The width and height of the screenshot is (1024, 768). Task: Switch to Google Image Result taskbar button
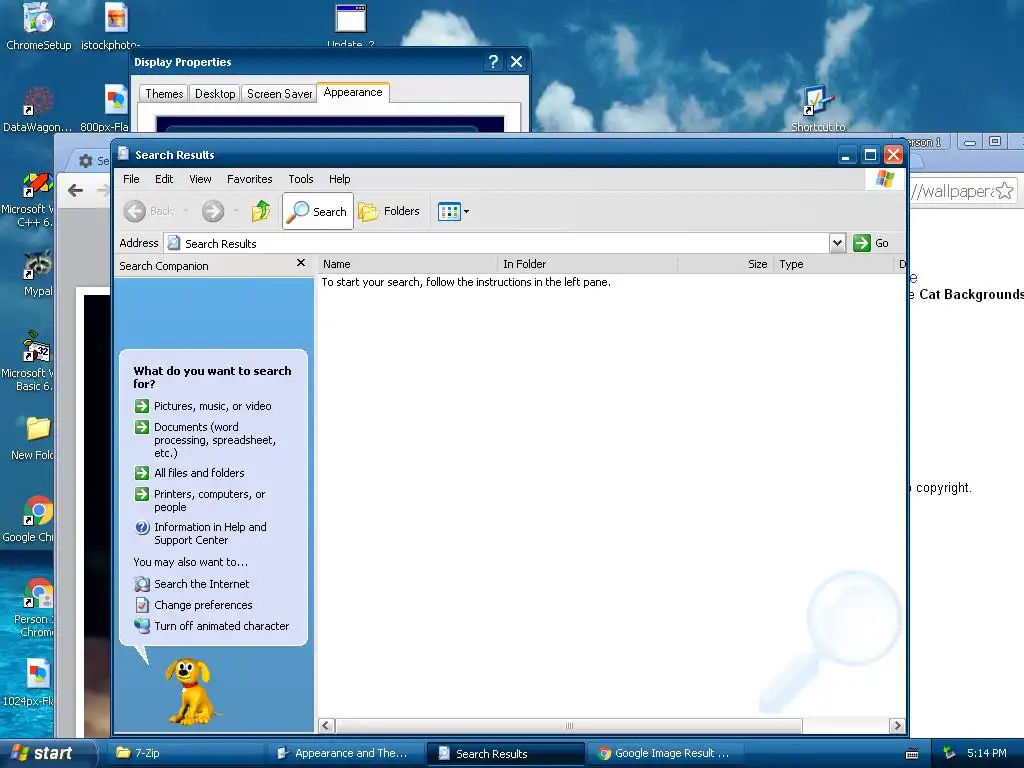[x=666, y=753]
